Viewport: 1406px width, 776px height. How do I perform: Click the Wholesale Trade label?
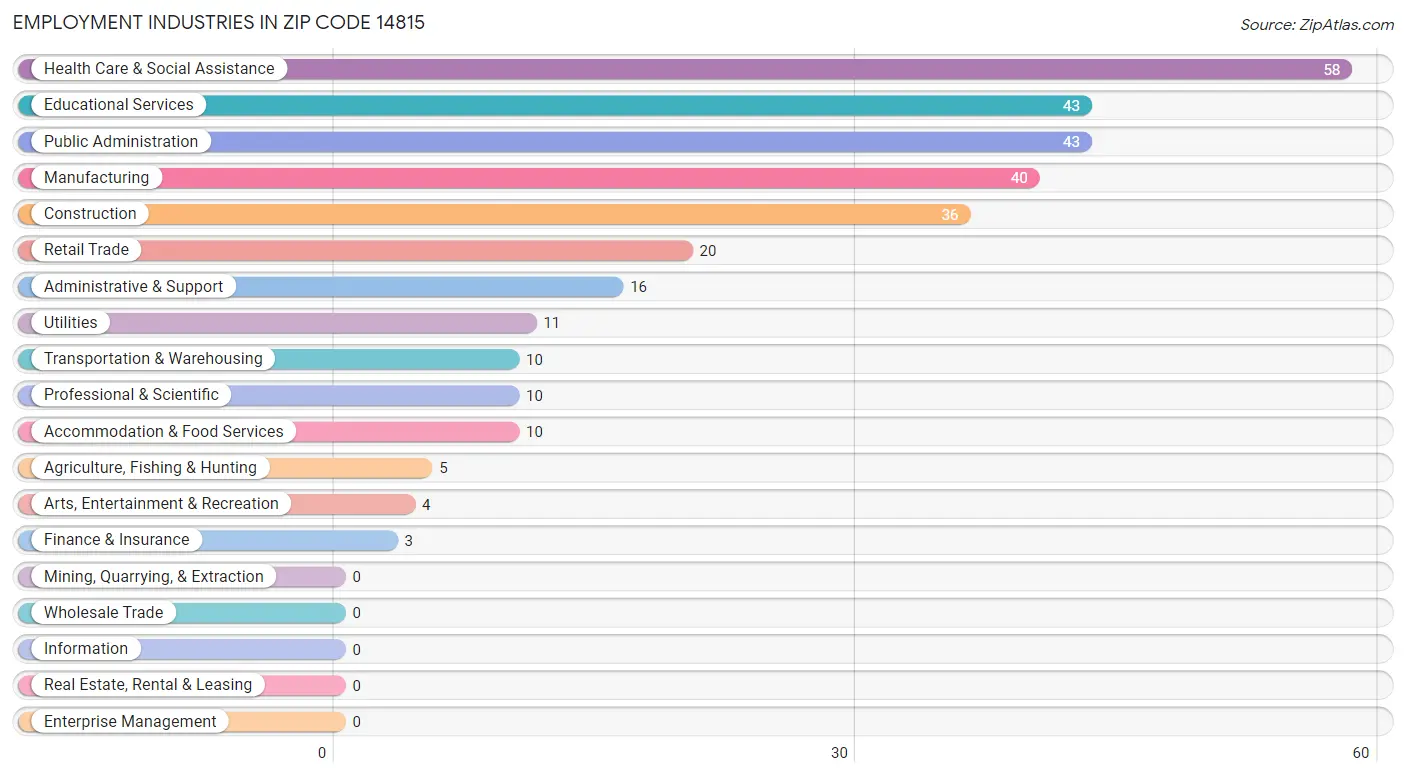103,613
